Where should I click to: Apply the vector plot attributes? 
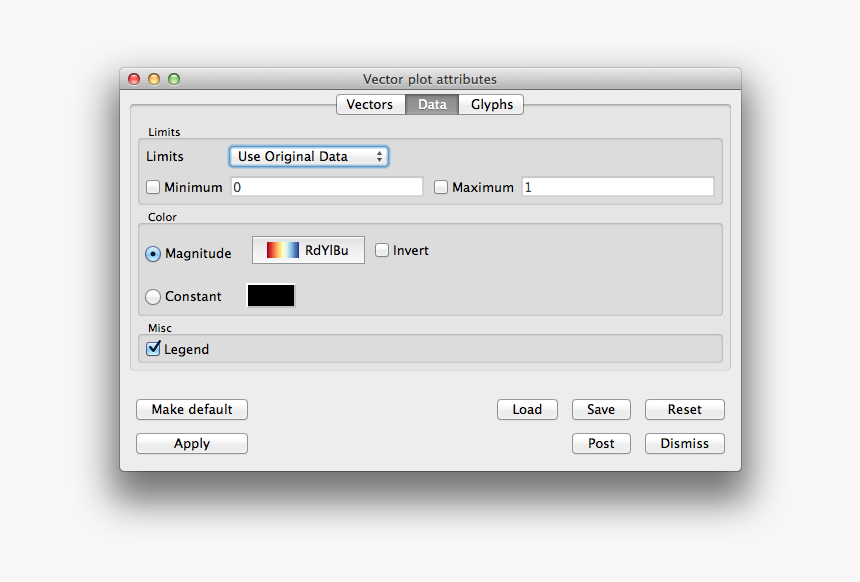[x=191, y=443]
